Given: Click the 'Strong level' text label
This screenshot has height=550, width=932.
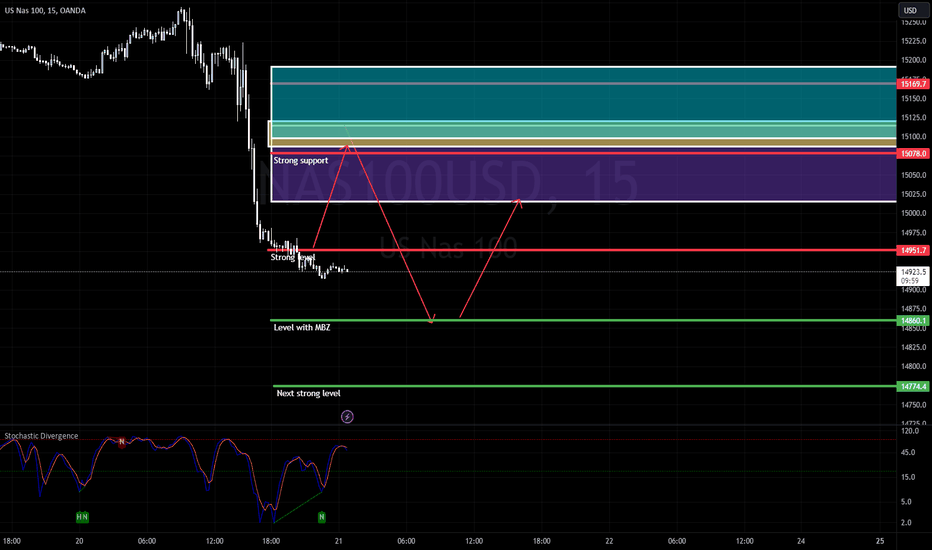Looking at the screenshot, I should pyautogui.click(x=292, y=257).
